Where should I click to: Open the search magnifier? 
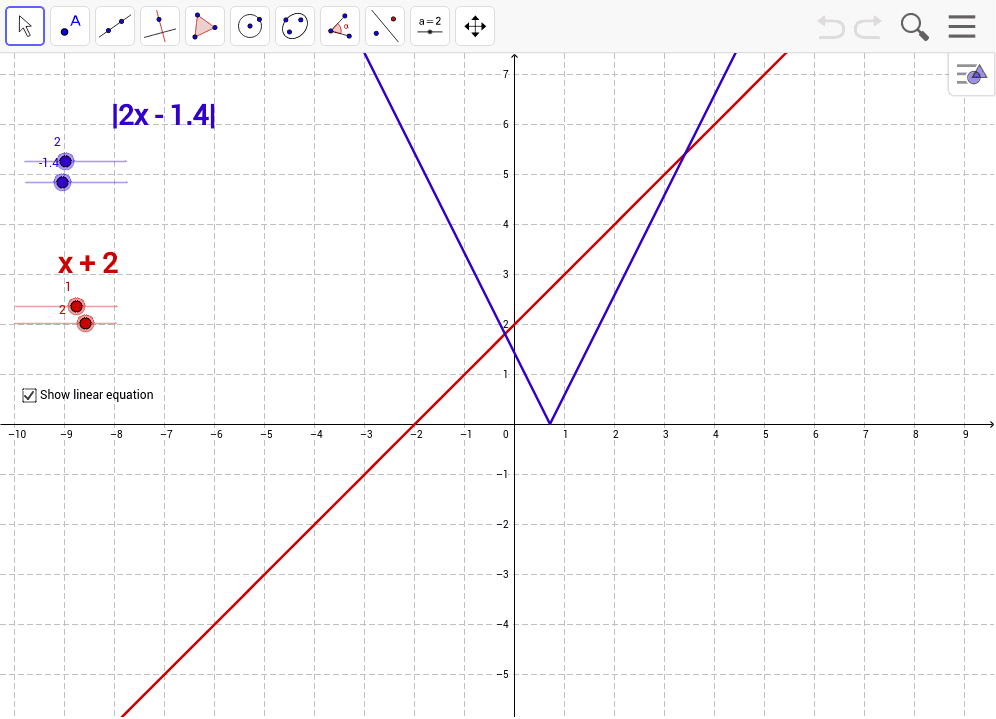(x=915, y=27)
